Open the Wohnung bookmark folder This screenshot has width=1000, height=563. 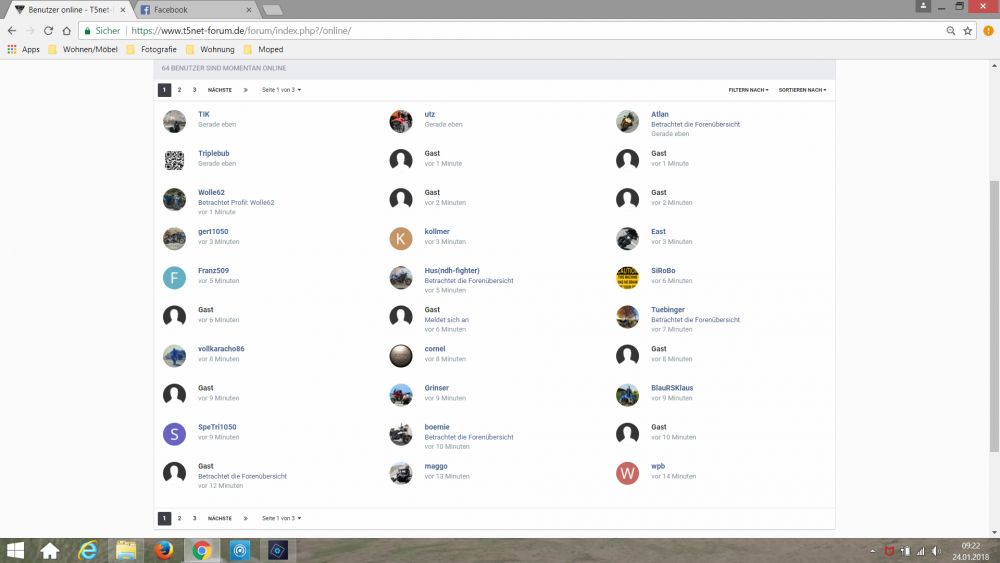pyautogui.click(x=210, y=49)
